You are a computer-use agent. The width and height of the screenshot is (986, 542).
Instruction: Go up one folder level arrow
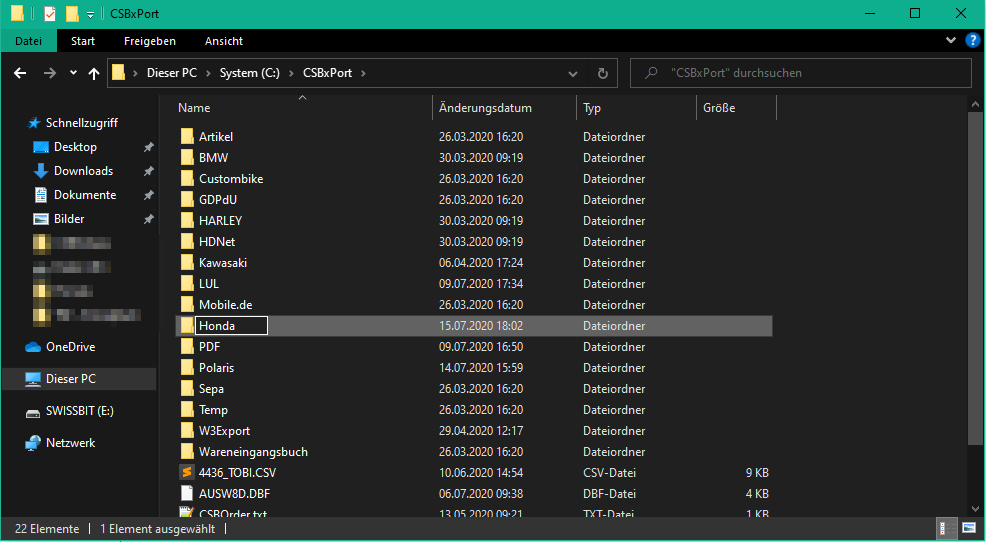point(94,73)
